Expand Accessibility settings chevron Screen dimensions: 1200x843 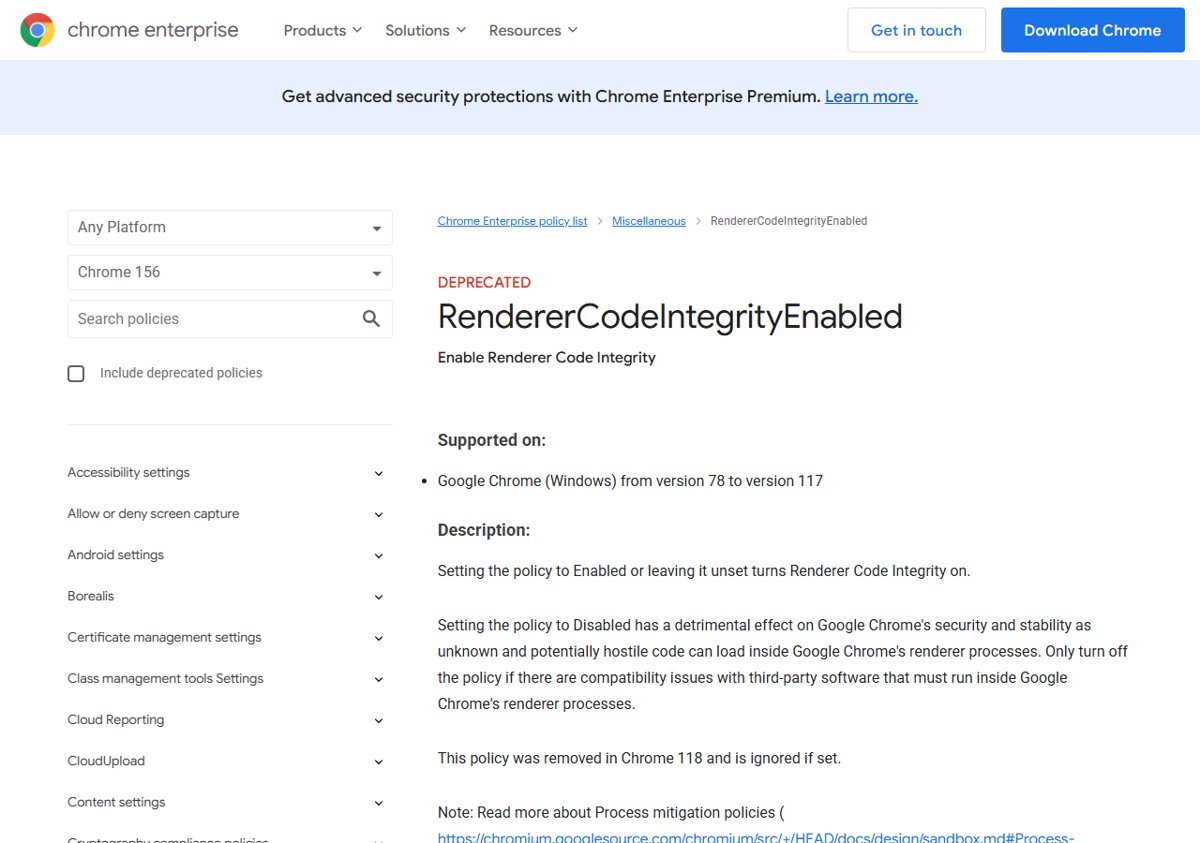coord(378,473)
